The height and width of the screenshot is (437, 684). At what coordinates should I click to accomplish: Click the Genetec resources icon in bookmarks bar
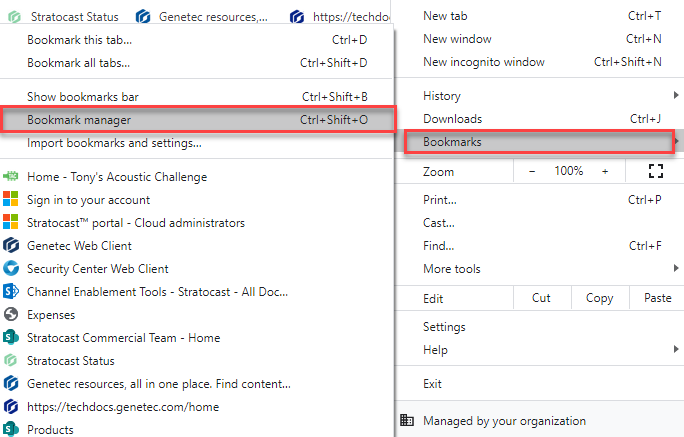[x=143, y=17]
